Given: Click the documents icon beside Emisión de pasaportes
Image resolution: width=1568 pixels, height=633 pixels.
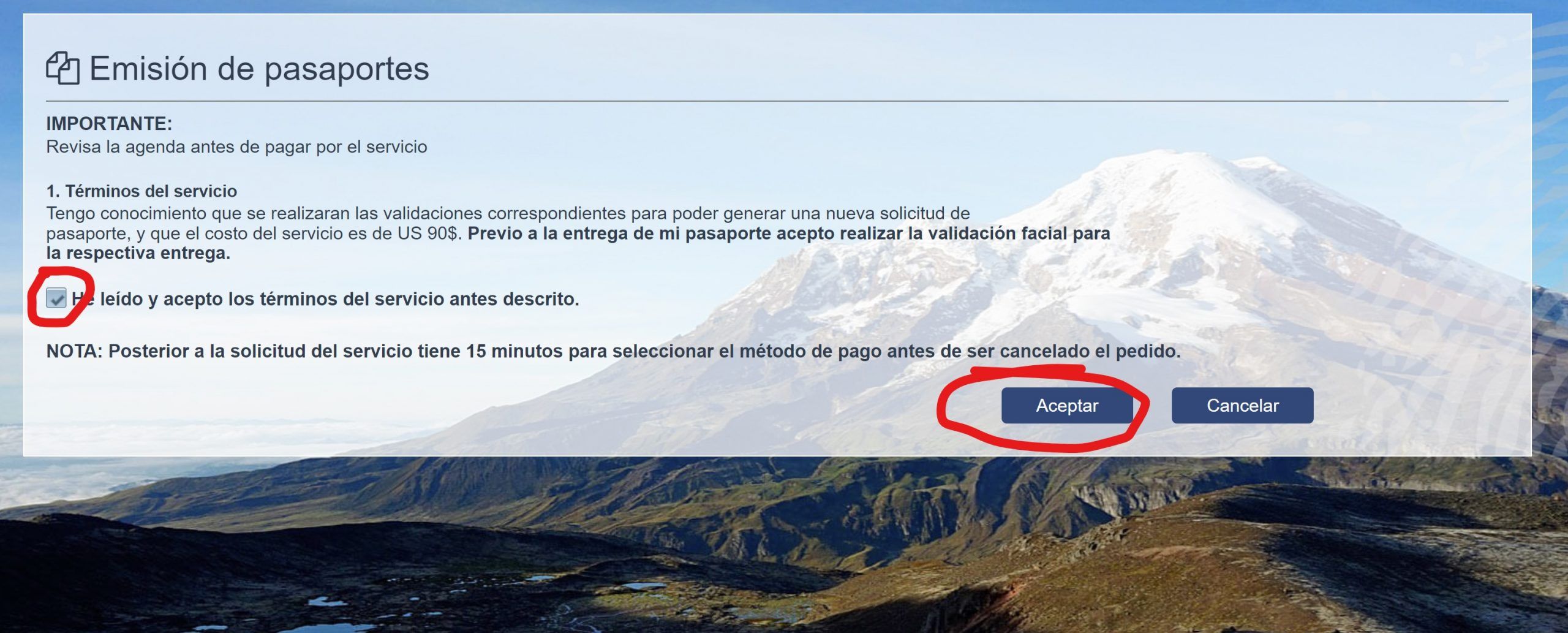Looking at the screenshot, I should (62, 68).
